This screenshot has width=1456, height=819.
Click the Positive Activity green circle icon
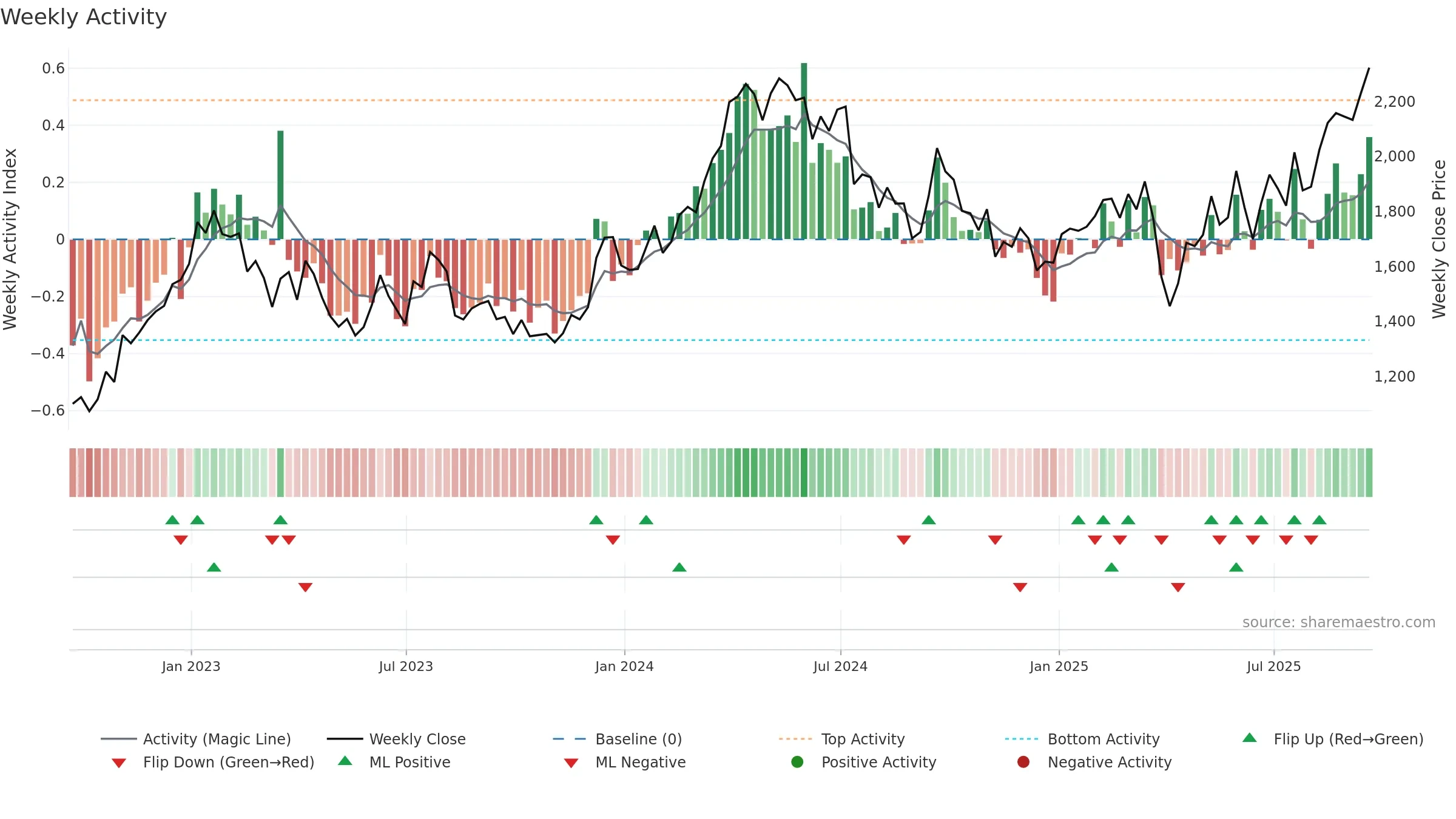[798, 762]
